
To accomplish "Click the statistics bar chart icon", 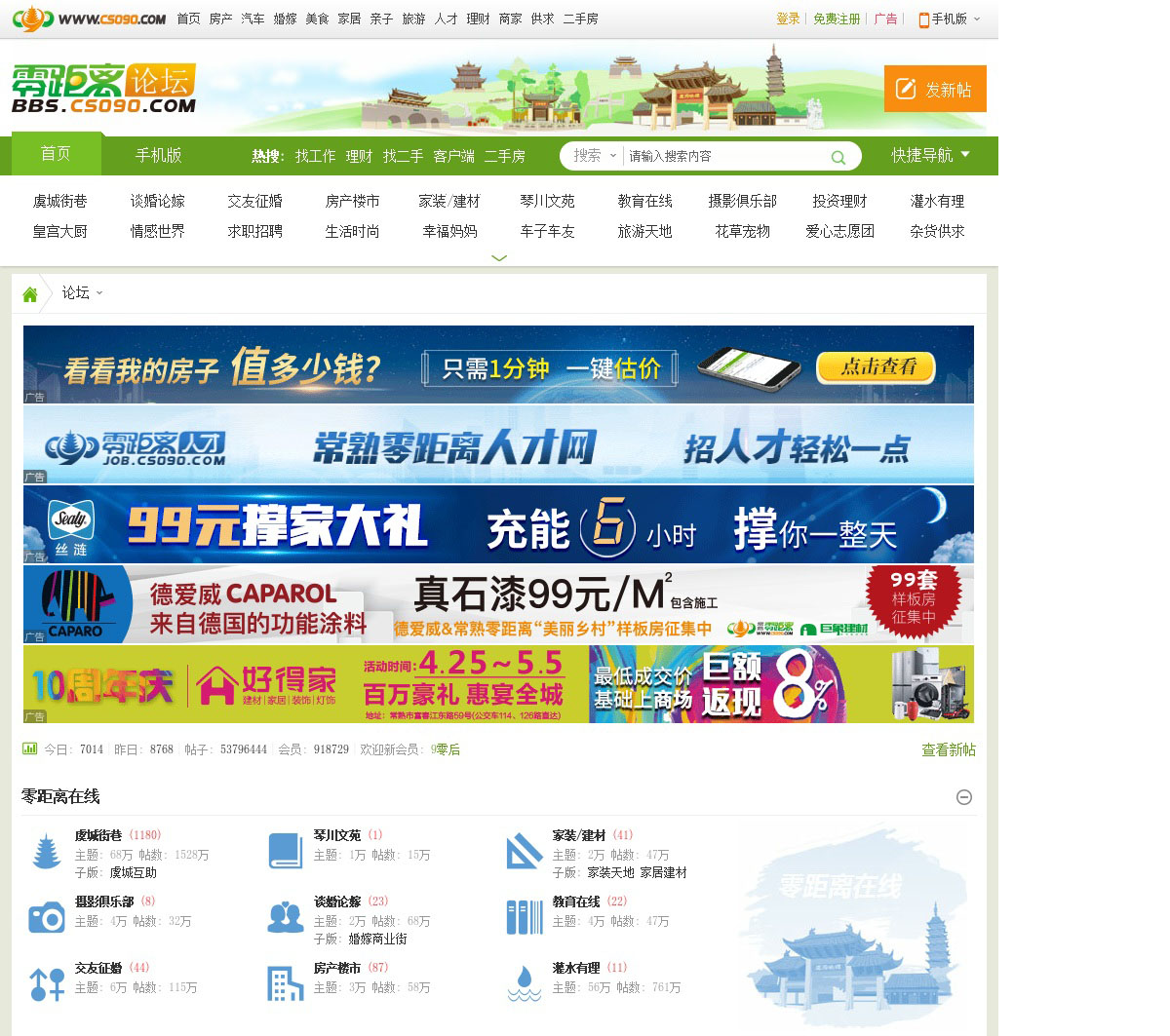I will point(30,748).
